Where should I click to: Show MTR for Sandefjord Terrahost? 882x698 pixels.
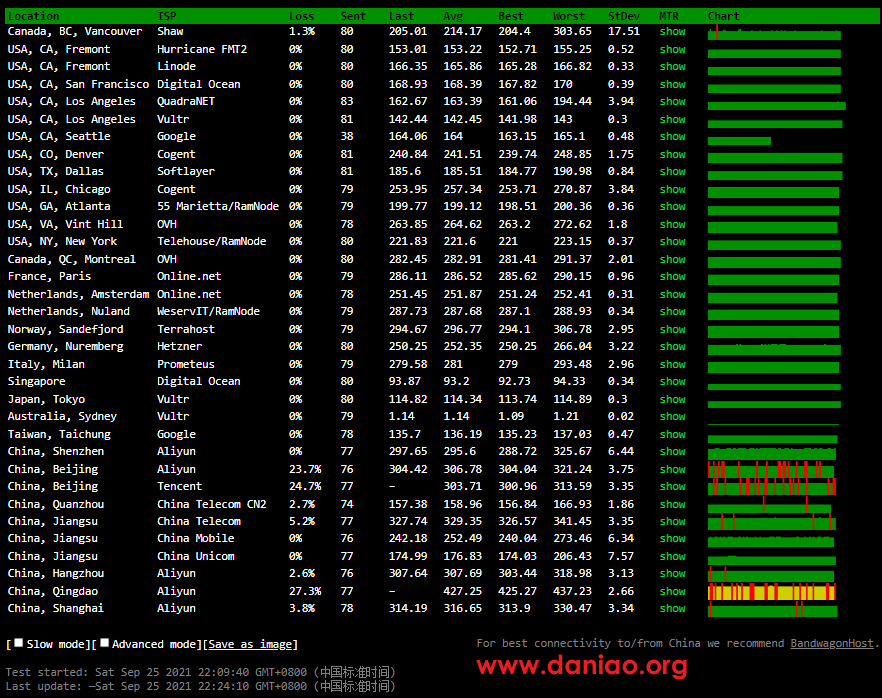[x=673, y=329]
